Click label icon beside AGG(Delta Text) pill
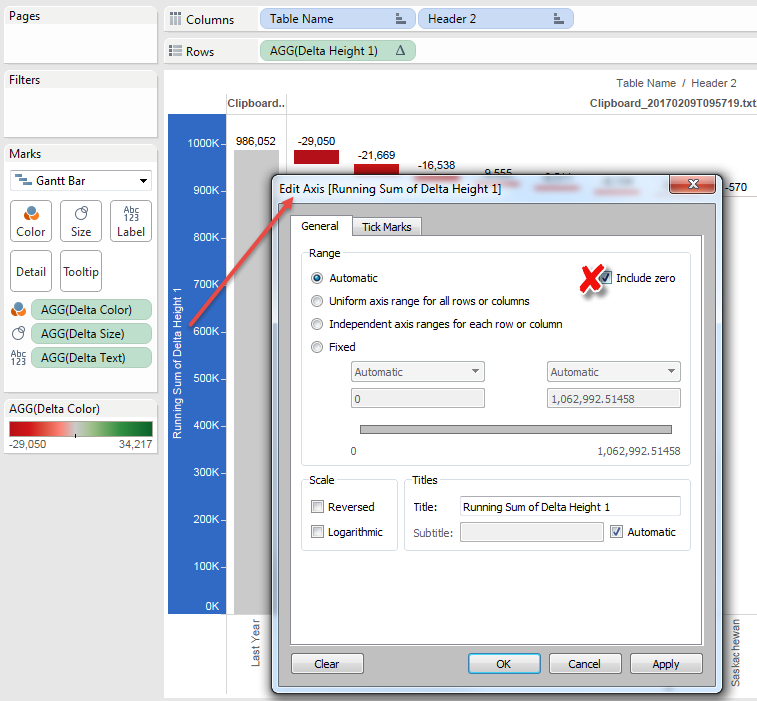Viewport: 757px width, 701px height. click(x=18, y=358)
